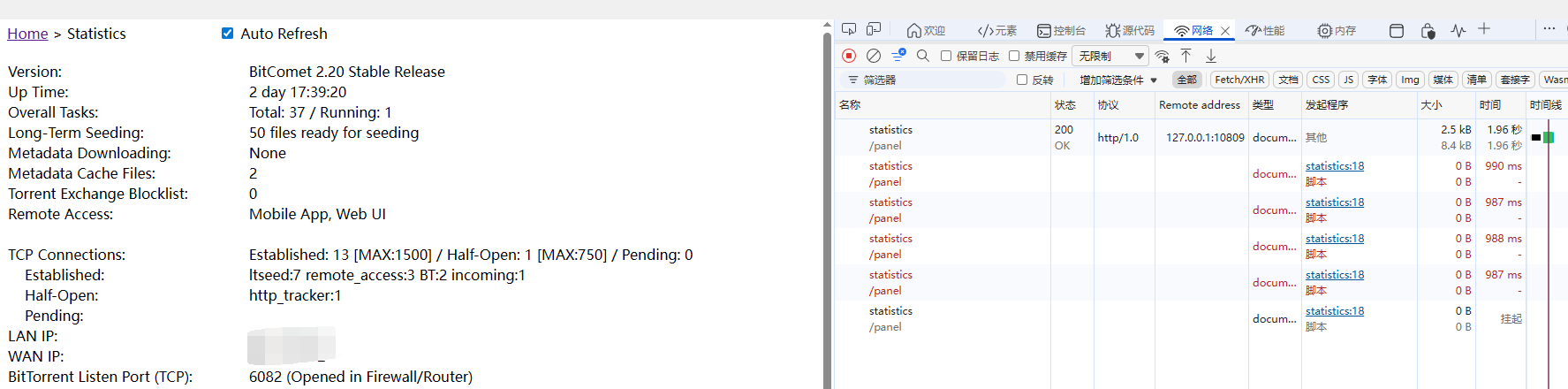
Task: Open the 无限制 throttling dropdown
Action: (1110, 56)
